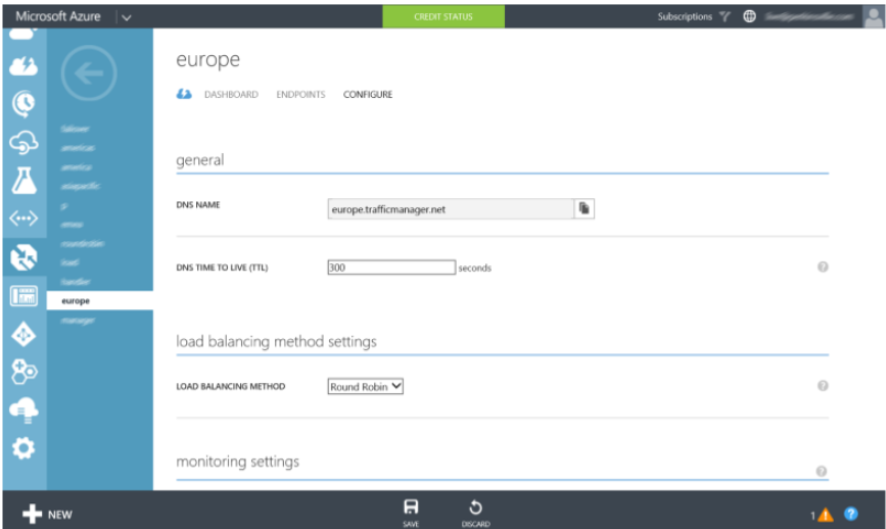Click the globe language icon in header
This screenshot has height=529, width=886.
(x=749, y=17)
